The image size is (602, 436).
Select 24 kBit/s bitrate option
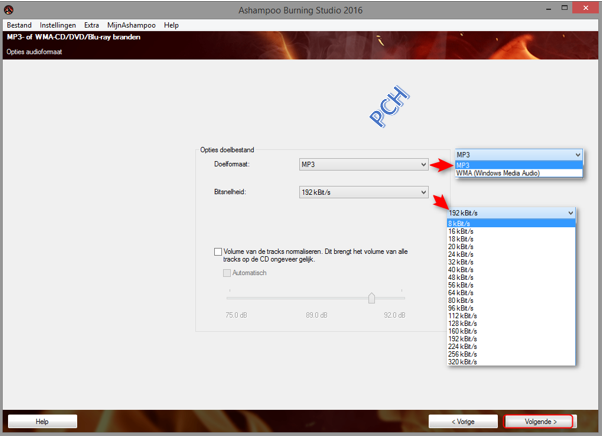coord(511,254)
